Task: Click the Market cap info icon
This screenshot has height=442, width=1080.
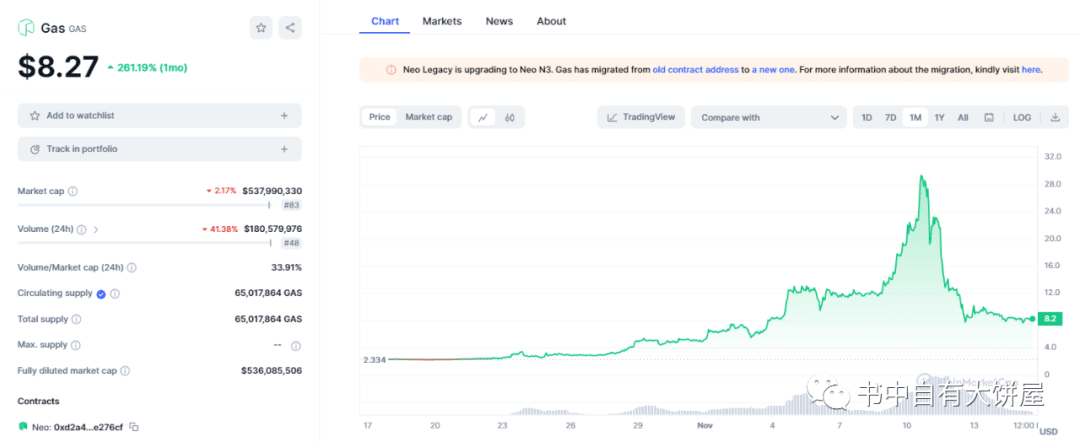Action: (73, 191)
